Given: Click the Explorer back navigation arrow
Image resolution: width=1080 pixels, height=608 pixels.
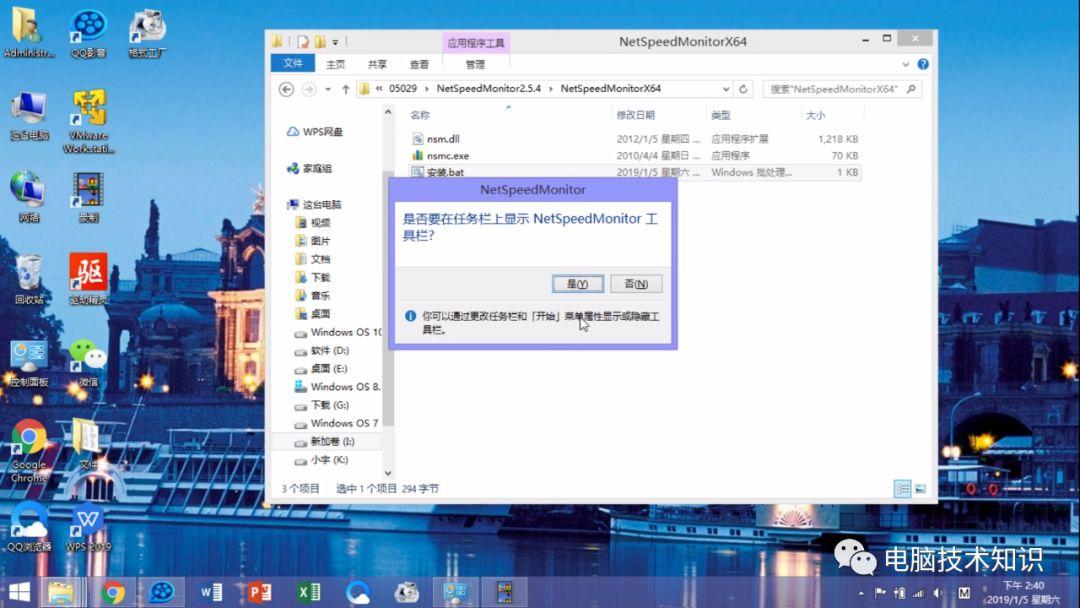Looking at the screenshot, I should [286, 89].
